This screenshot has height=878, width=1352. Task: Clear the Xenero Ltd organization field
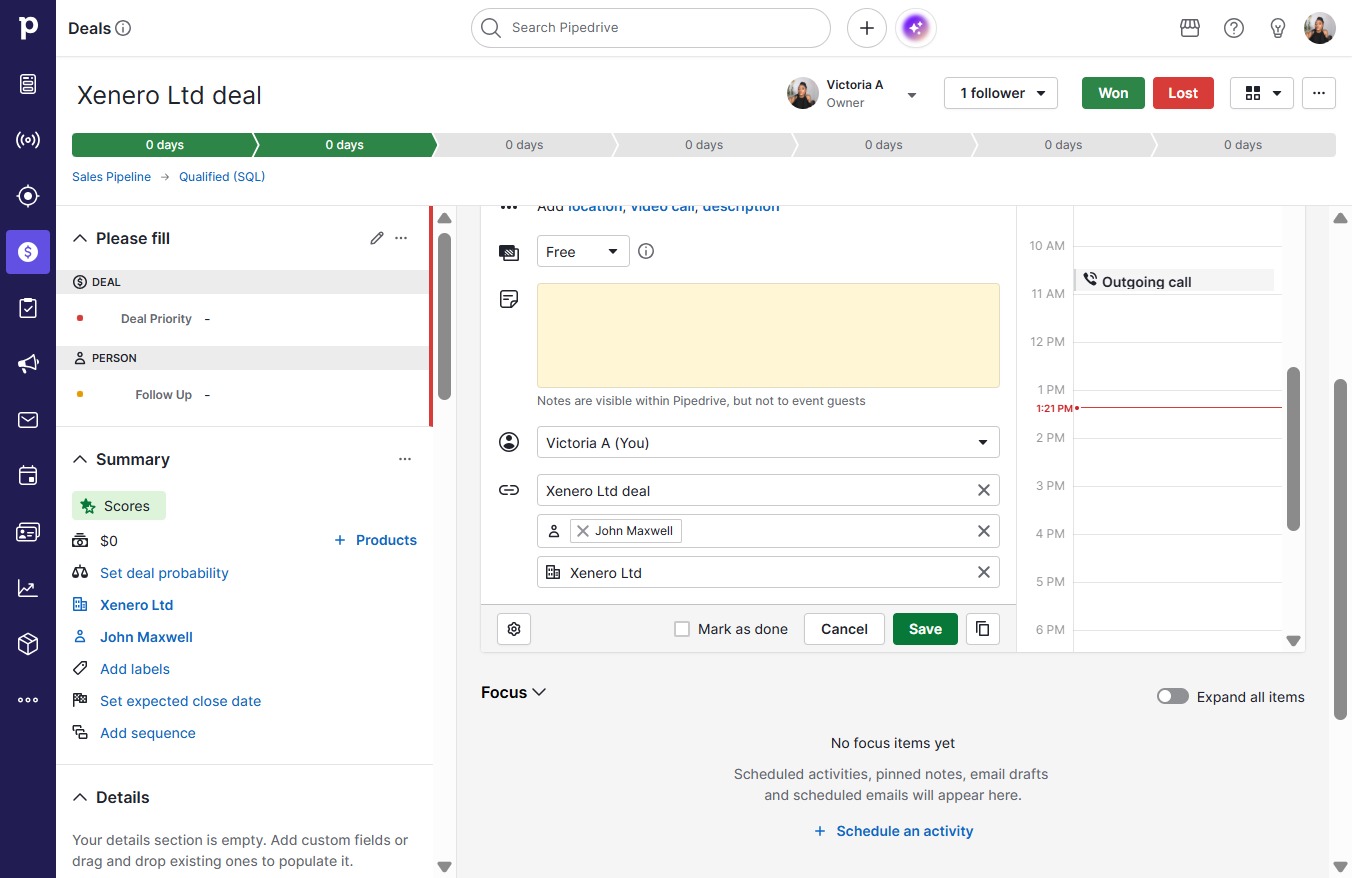[984, 572]
